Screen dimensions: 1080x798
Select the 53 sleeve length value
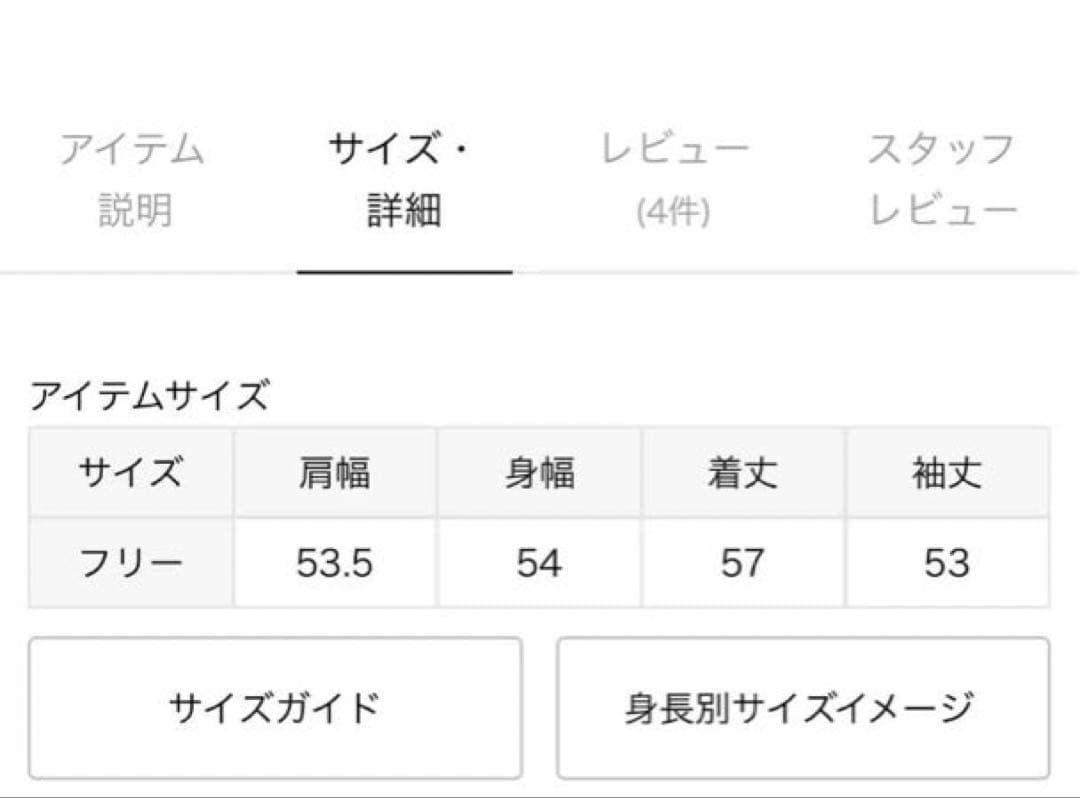click(x=946, y=564)
